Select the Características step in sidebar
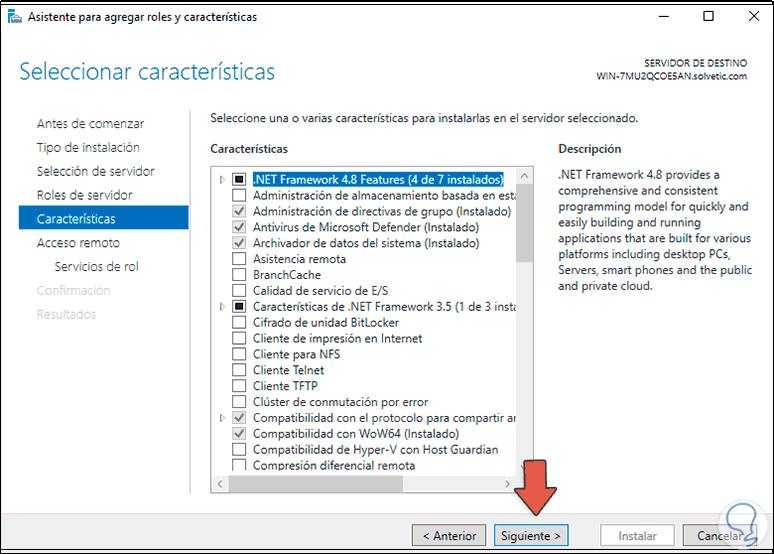Viewport: 774px width, 554px height. click(x=104, y=218)
